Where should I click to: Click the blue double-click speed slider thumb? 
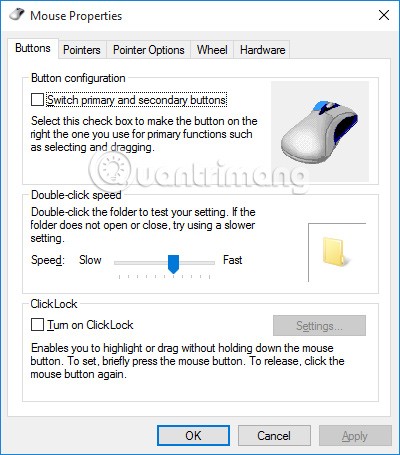pos(173,264)
